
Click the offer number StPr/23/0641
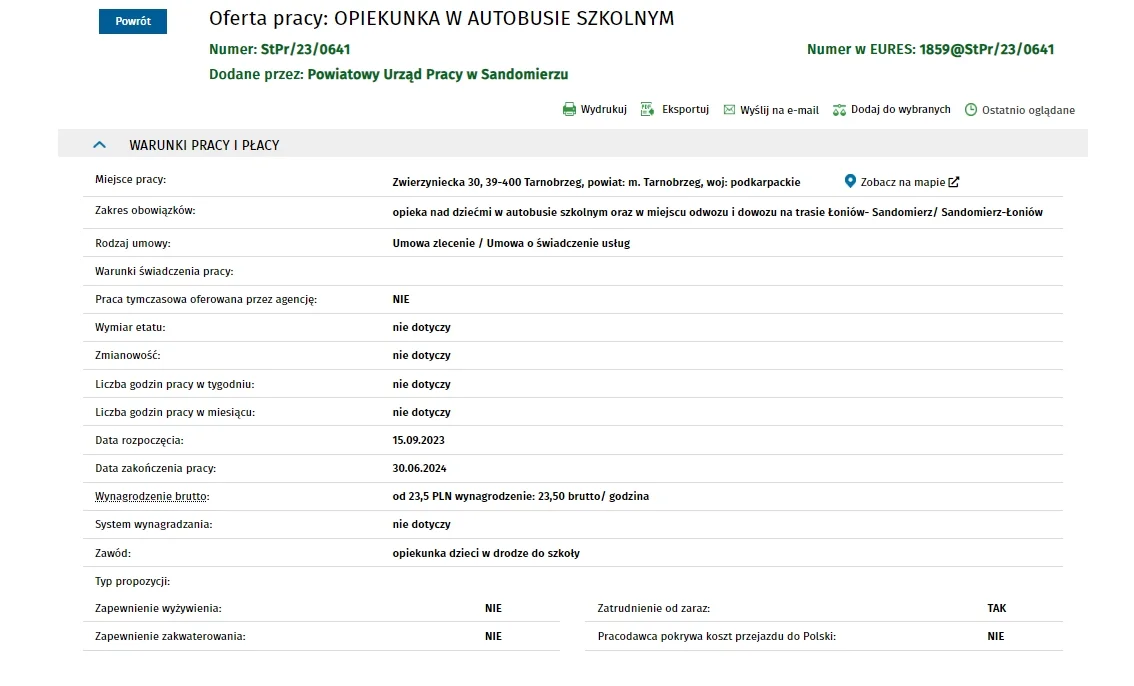tap(305, 50)
